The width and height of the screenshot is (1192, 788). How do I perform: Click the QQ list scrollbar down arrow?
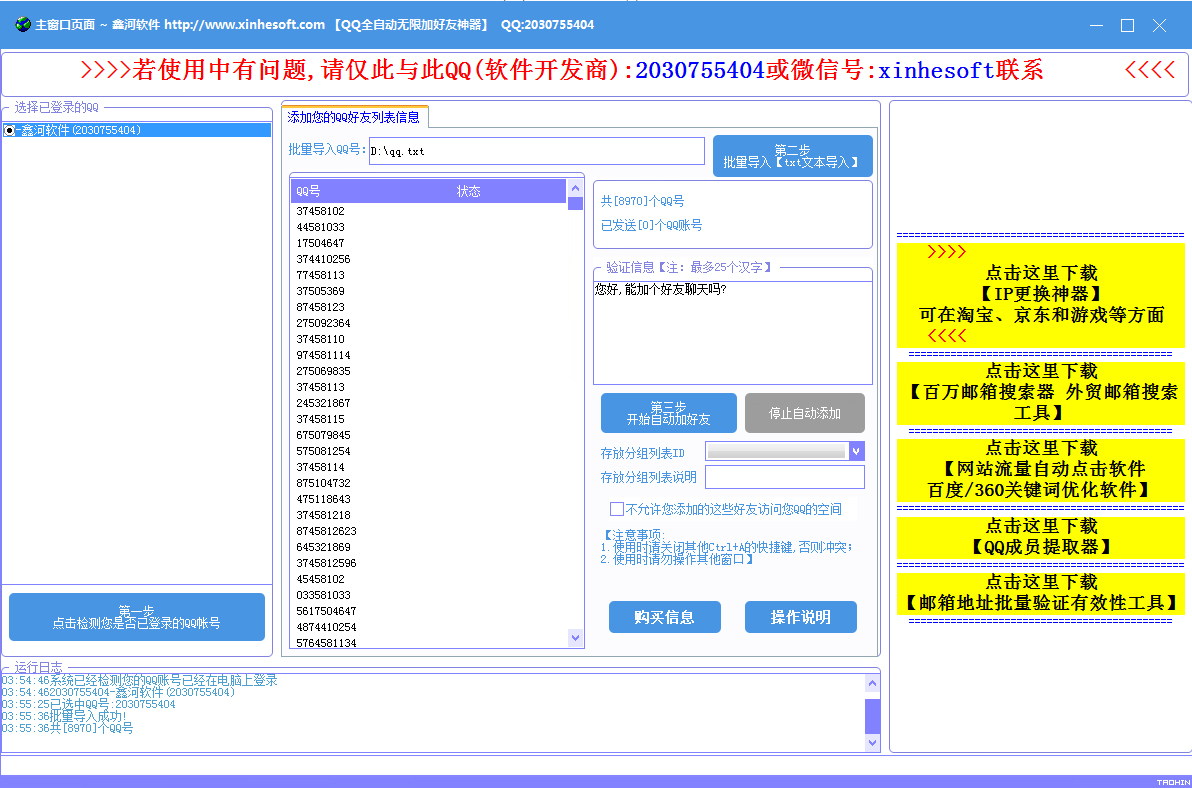pos(575,638)
